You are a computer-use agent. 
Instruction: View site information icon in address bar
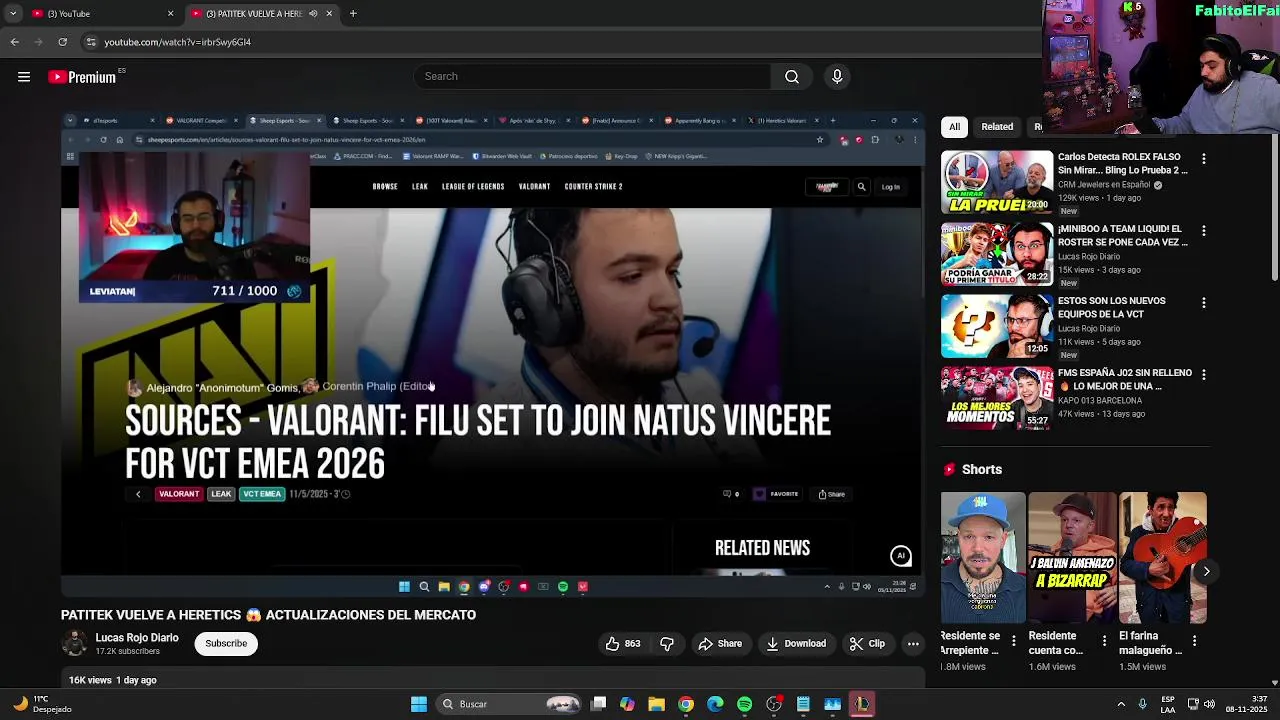click(90, 42)
